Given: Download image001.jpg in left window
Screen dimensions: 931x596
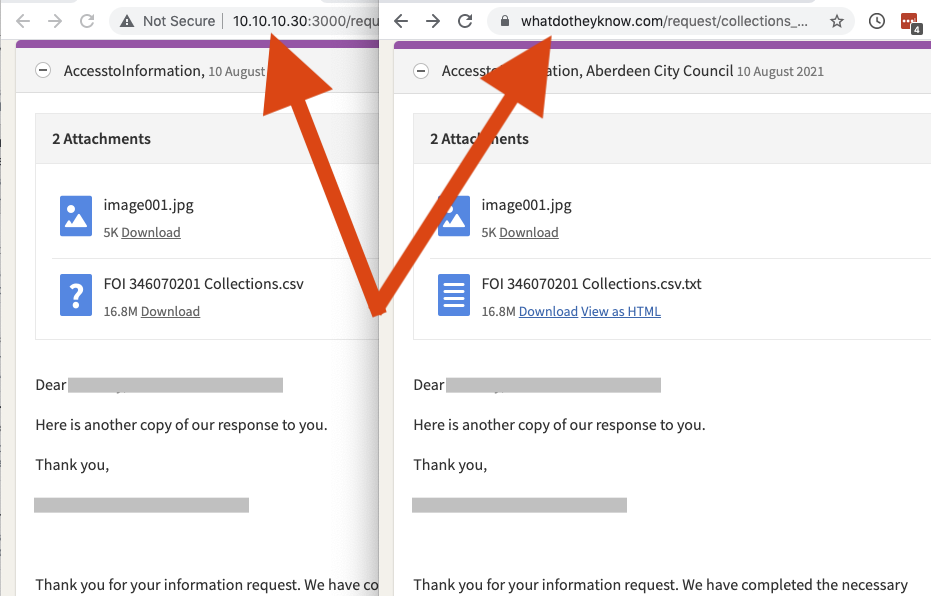Looking at the screenshot, I should pos(151,233).
